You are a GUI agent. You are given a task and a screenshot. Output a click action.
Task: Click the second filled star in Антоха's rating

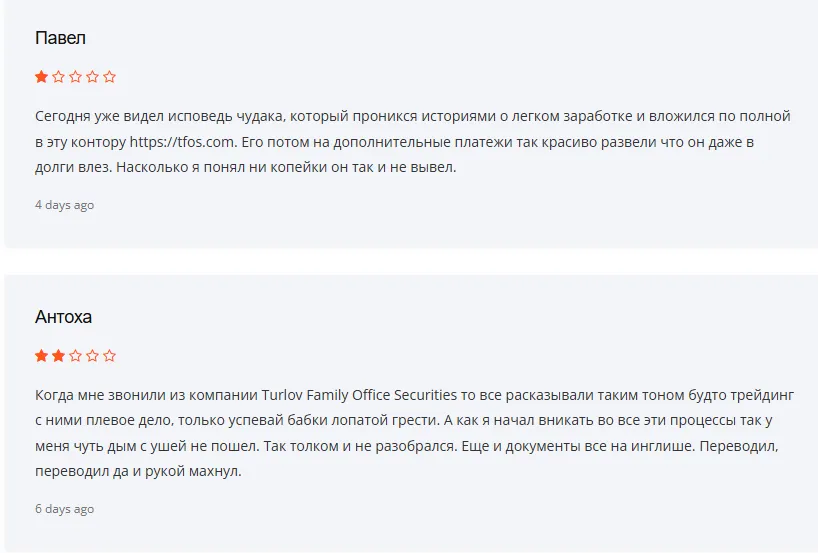click(58, 356)
